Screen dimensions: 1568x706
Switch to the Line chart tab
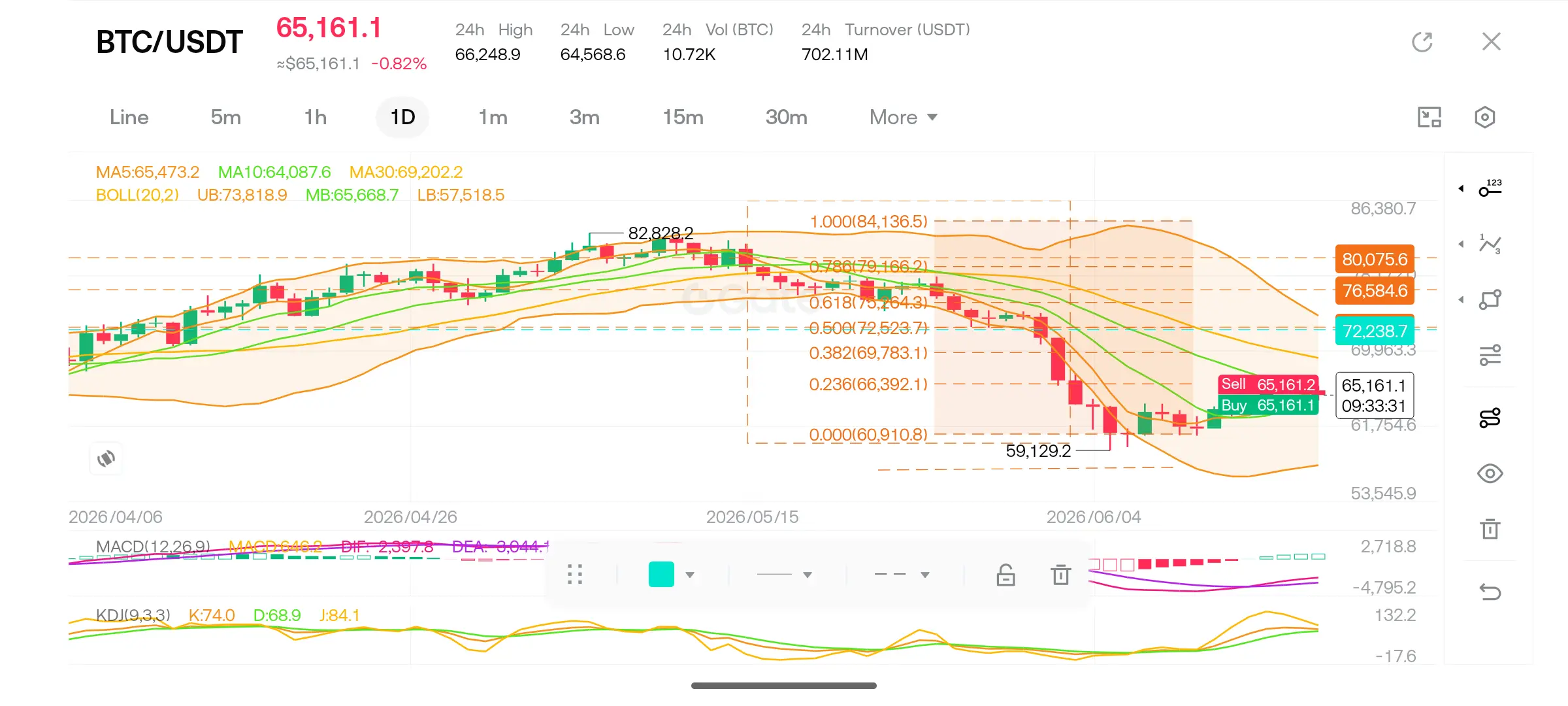point(129,117)
